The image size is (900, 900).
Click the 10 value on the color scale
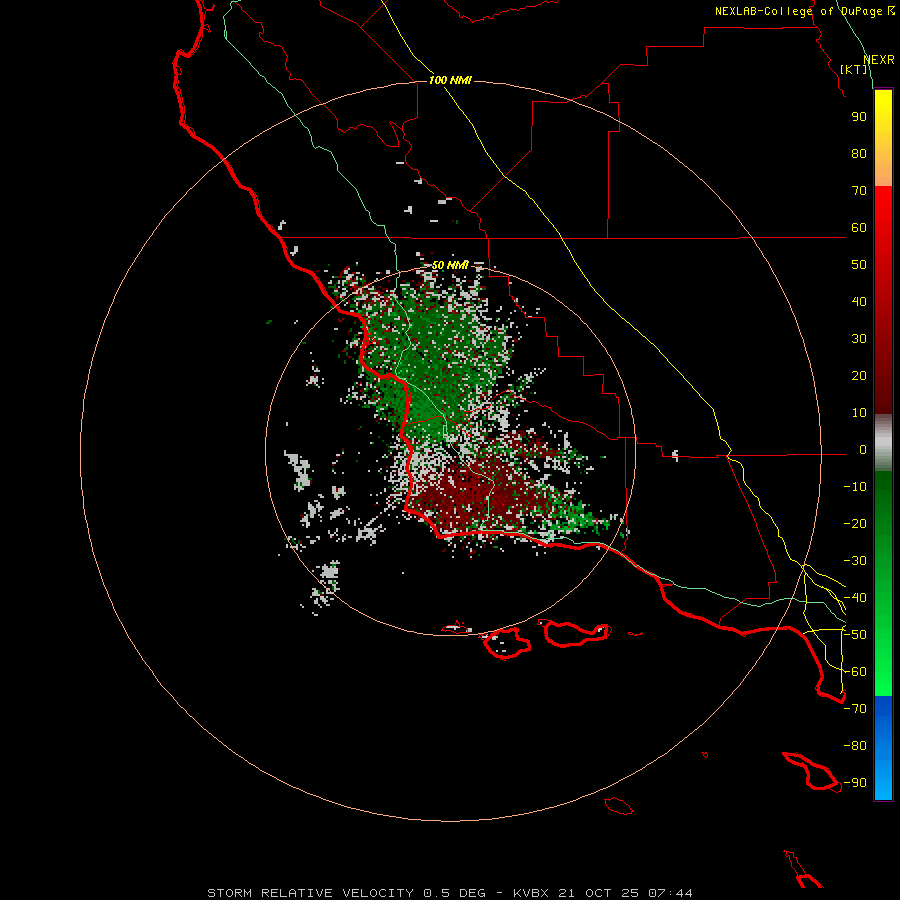point(859,413)
